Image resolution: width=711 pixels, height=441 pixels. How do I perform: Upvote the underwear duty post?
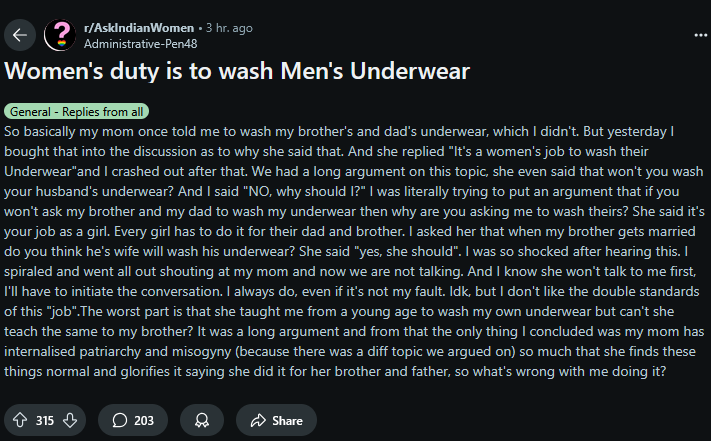[x=20, y=420]
